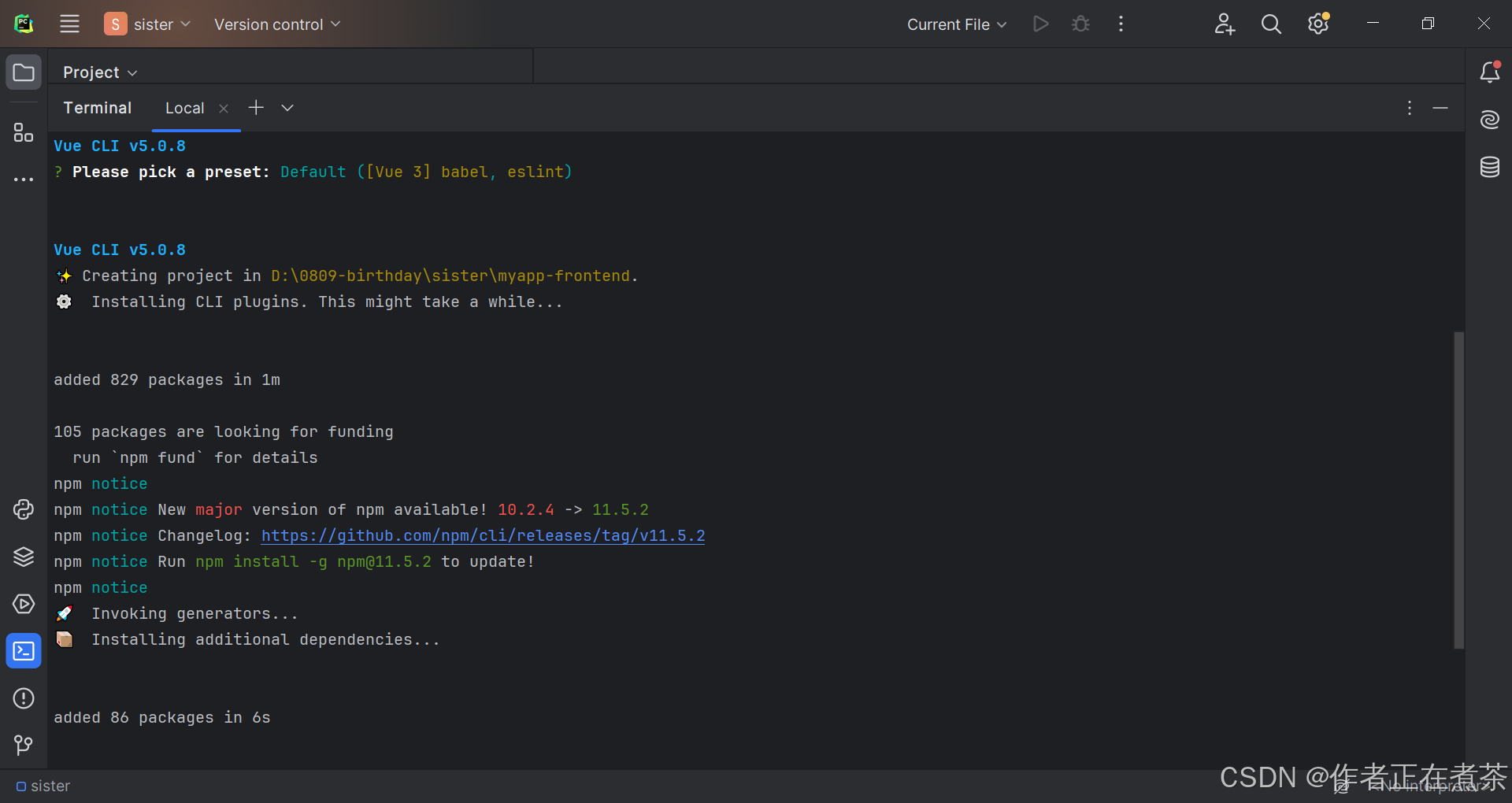Open the sister project dropdown
The width and height of the screenshot is (1512, 803).
coord(148,24)
